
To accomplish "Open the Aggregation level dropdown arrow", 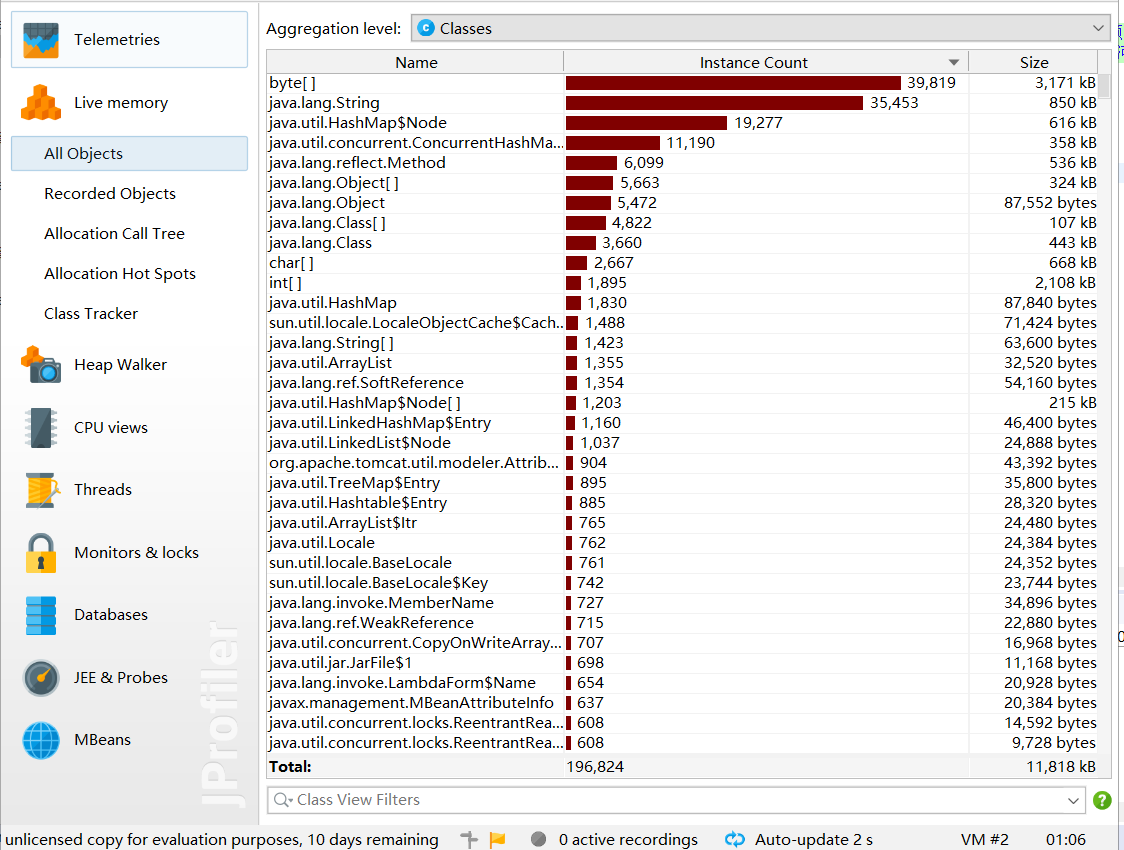I will (x=1098, y=28).
